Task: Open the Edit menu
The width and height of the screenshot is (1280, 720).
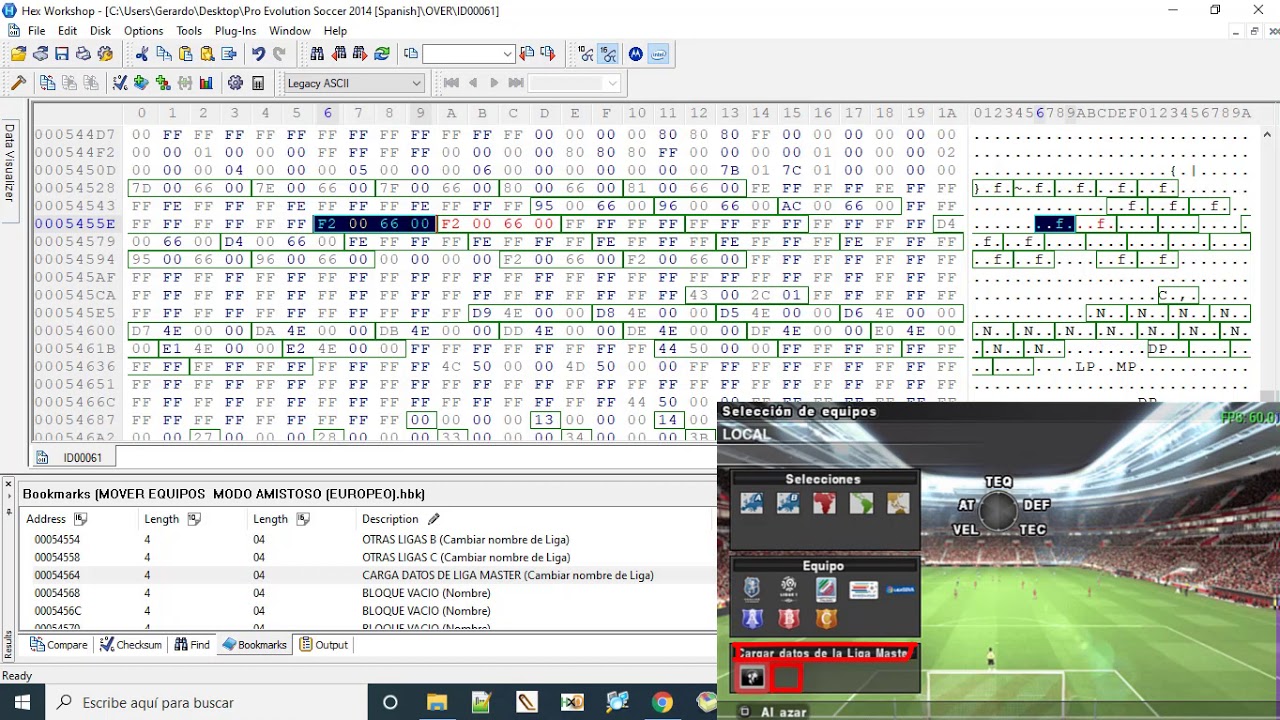Action: point(67,31)
